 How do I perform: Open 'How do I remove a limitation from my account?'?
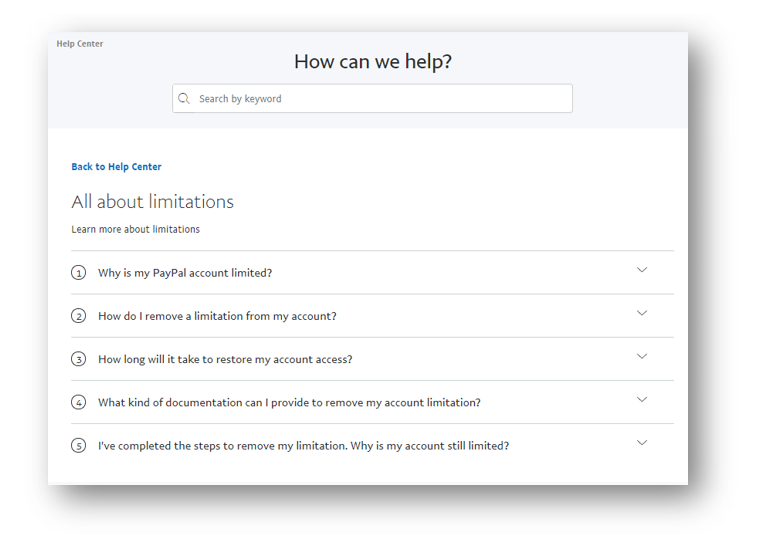click(217, 316)
